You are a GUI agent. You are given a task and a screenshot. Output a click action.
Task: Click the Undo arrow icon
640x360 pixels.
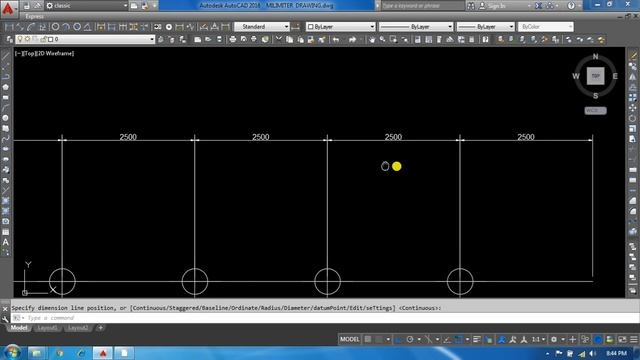coord(336,39)
